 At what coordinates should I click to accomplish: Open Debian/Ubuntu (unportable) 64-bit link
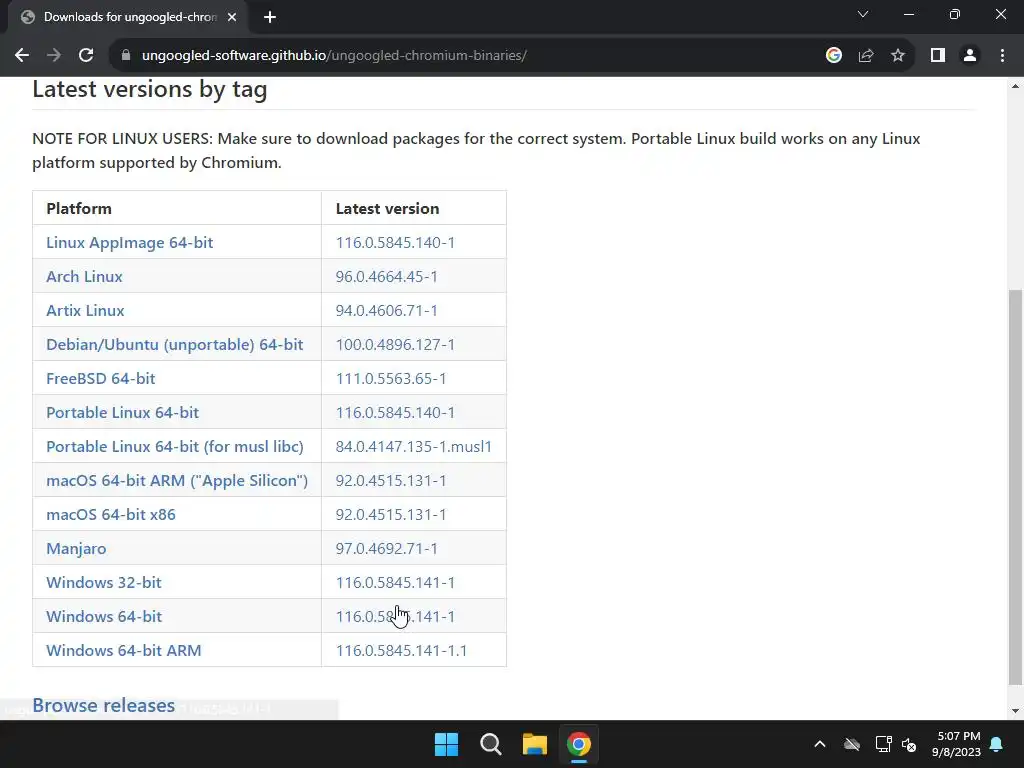click(x=174, y=344)
